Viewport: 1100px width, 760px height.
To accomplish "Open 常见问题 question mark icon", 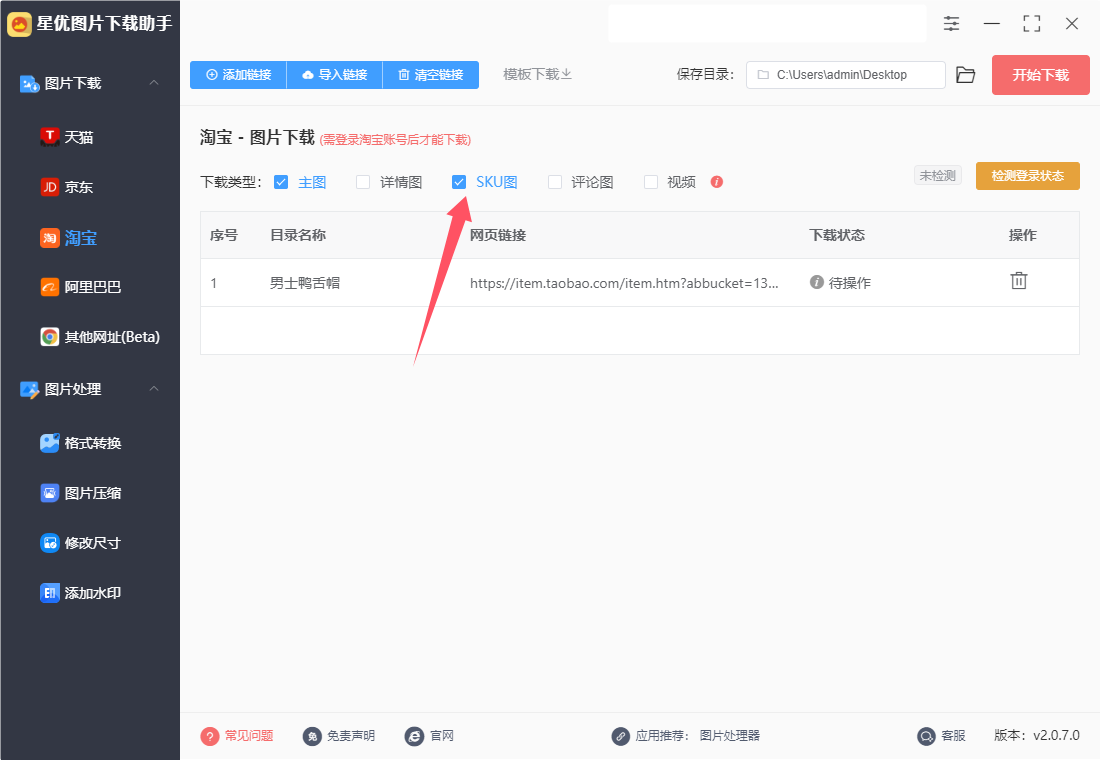I will click(x=210, y=736).
